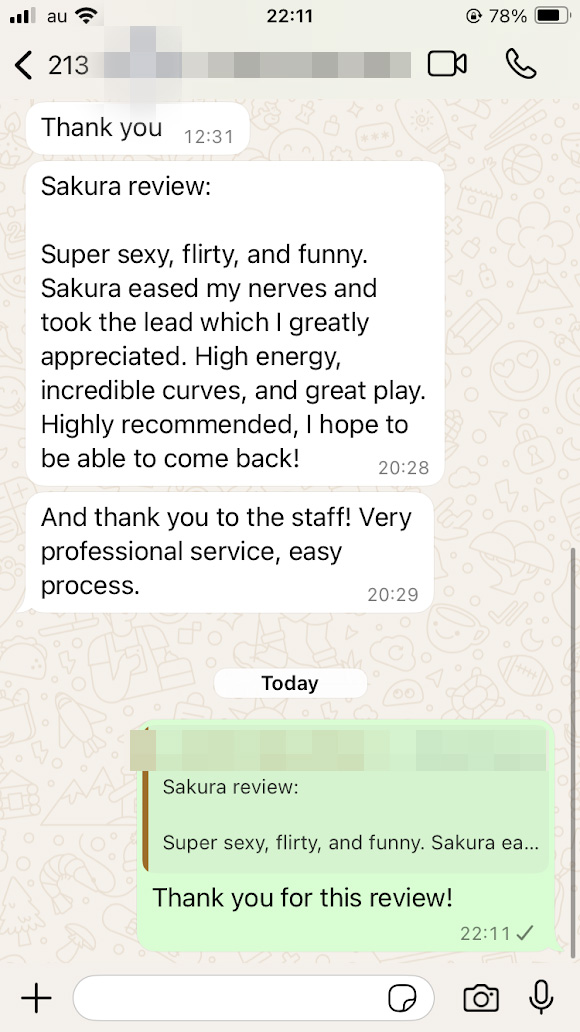The image size is (580, 1032).
Task: Start a video call with this contact
Action: point(447,64)
